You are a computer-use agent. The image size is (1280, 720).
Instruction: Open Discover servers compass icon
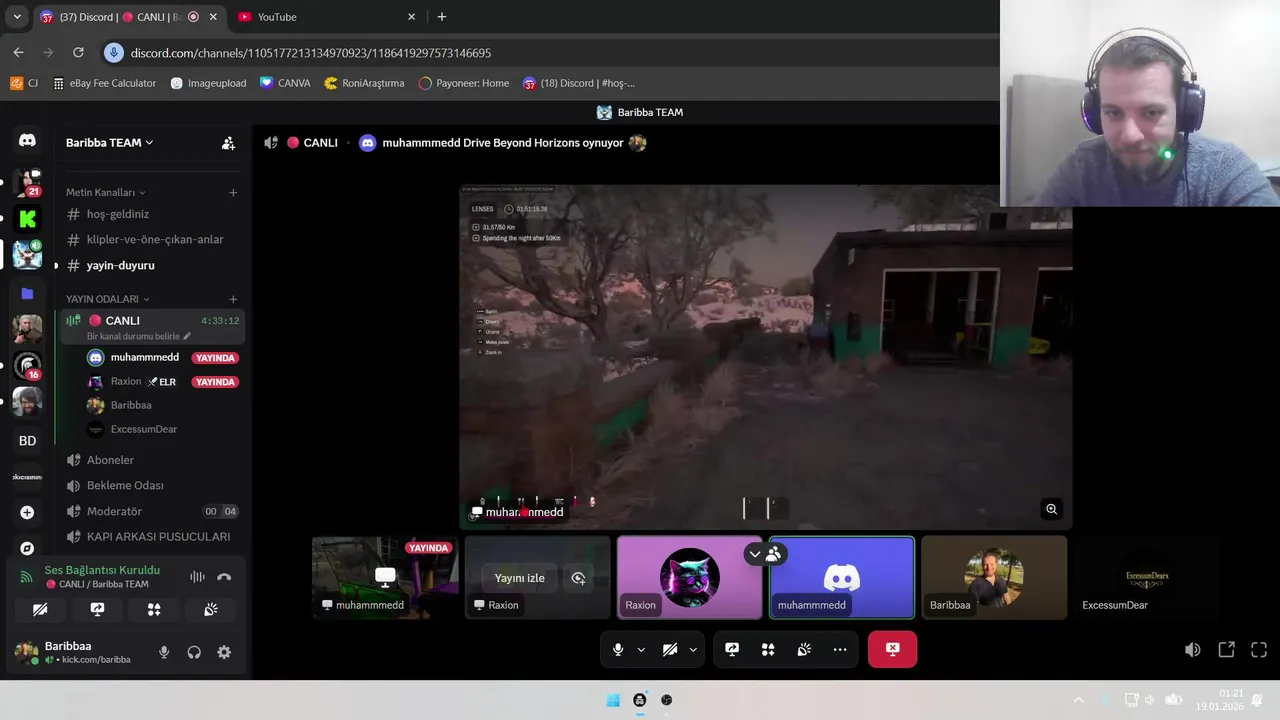(27, 548)
